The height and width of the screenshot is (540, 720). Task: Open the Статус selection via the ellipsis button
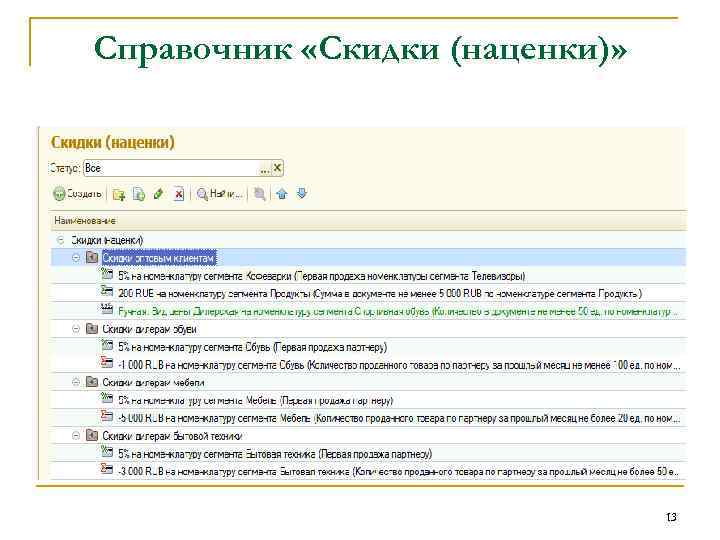(x=265, y=168)
